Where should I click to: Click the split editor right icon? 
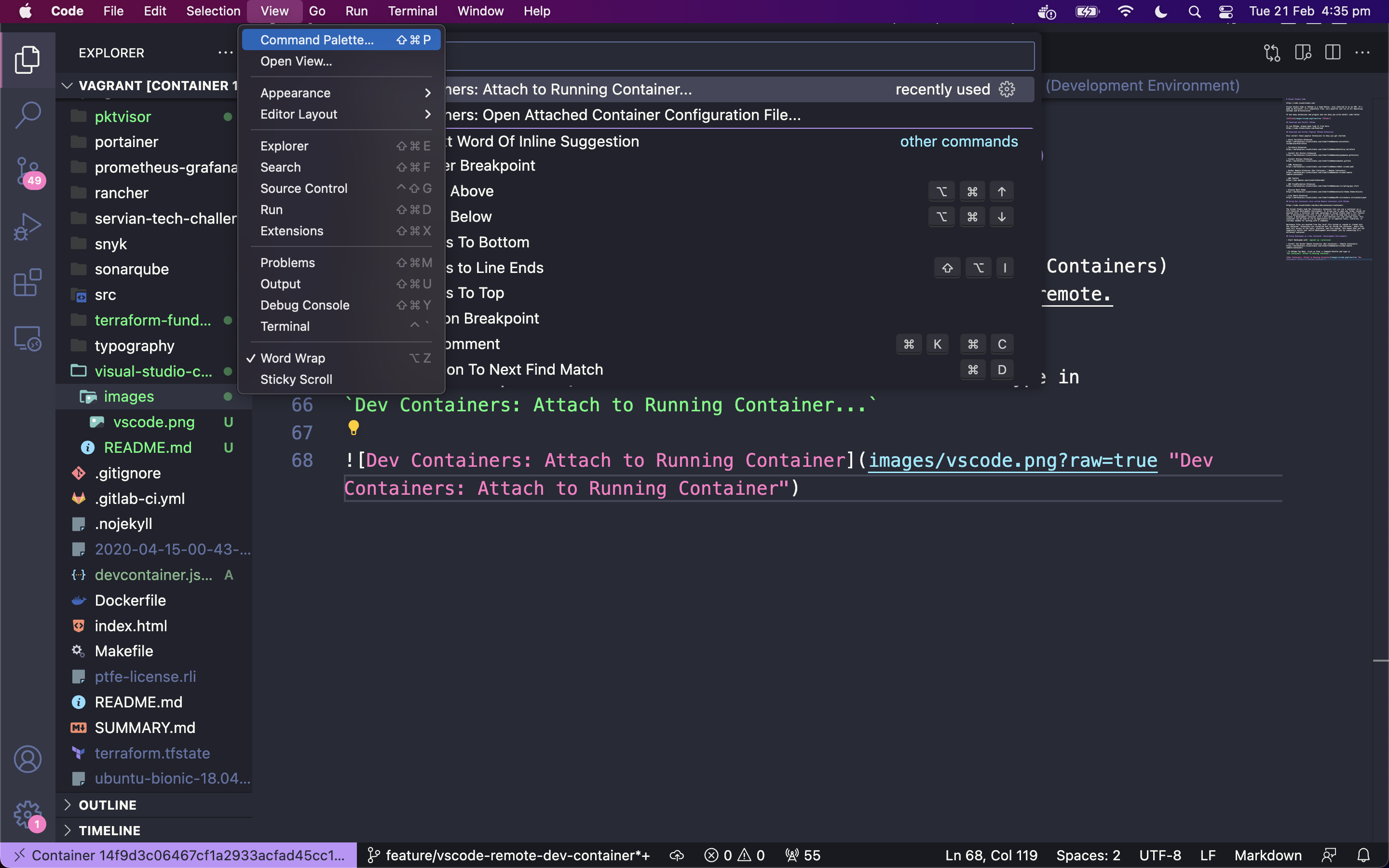point(1332,53)
